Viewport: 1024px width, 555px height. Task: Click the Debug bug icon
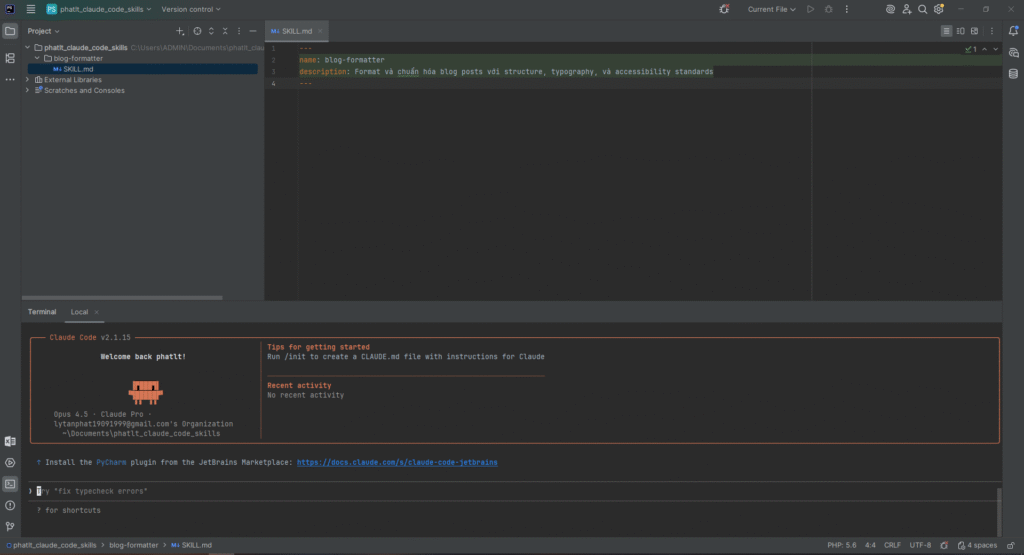(x=827, y=9)
